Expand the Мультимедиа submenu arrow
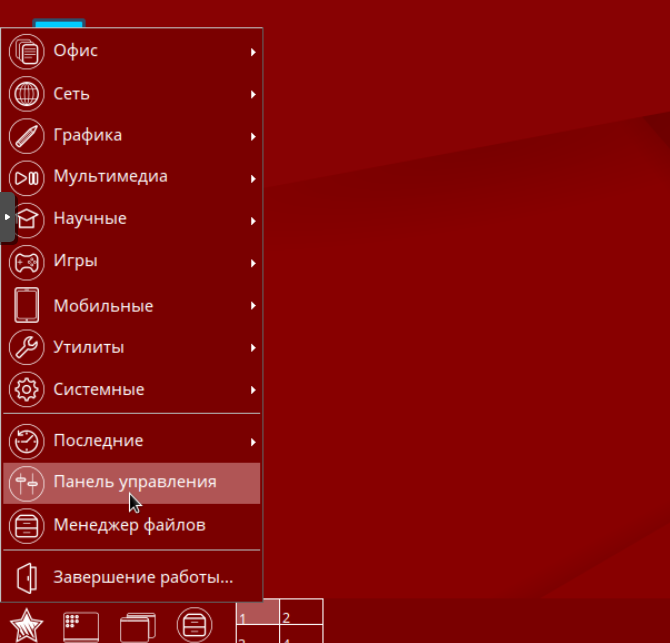670x643 pixels. 254,178
